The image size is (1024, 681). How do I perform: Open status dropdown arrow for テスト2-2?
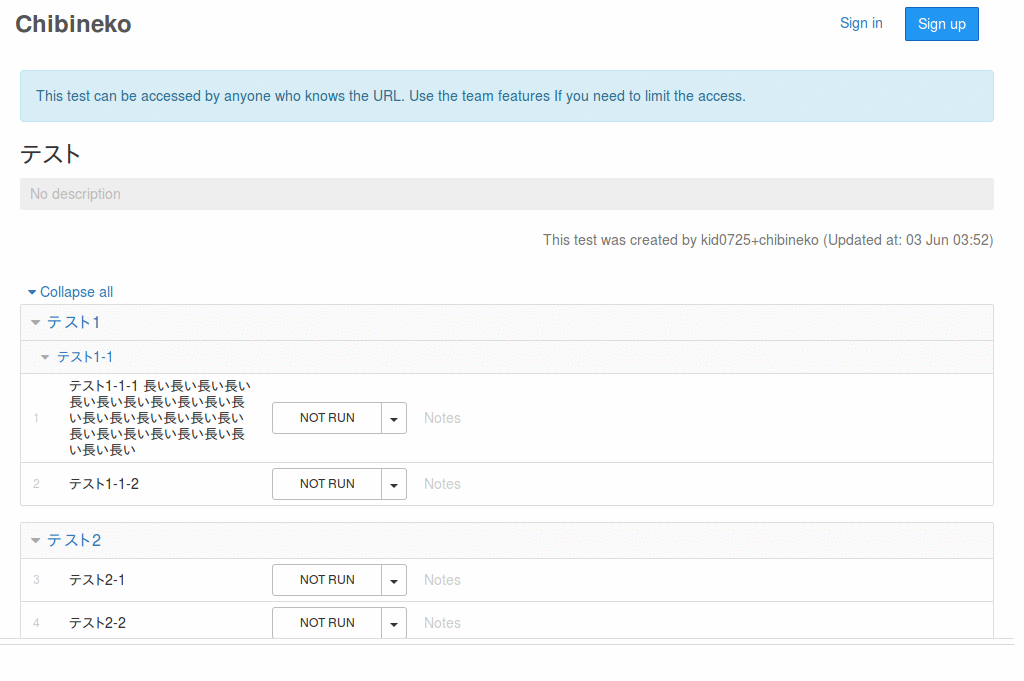point(394,623)
